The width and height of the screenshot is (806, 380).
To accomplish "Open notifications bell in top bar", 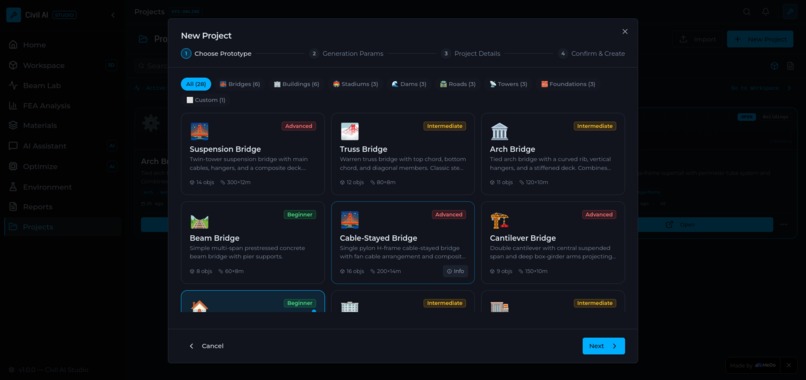I will coord(766,11).
